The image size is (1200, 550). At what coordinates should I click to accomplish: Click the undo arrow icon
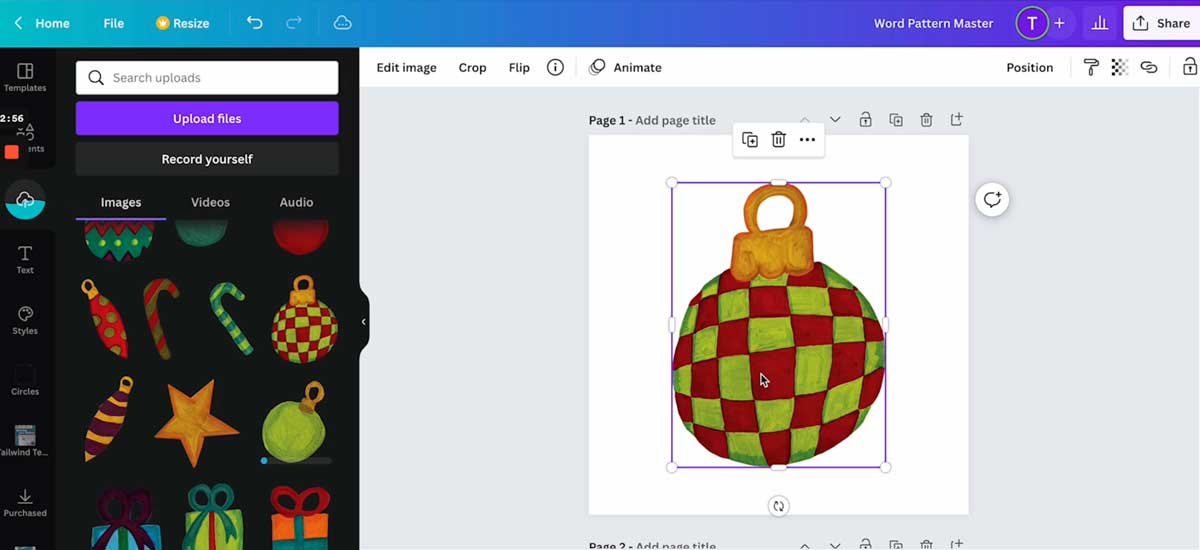(255, 23)
